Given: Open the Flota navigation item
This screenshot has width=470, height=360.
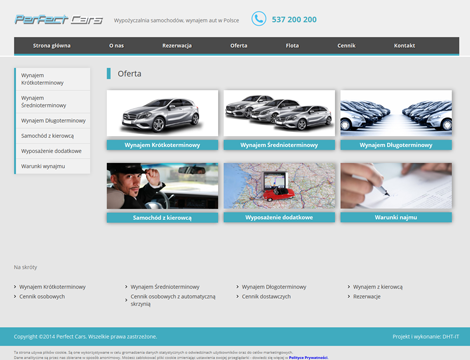Looking at the screenshot, I should [292, 46].
